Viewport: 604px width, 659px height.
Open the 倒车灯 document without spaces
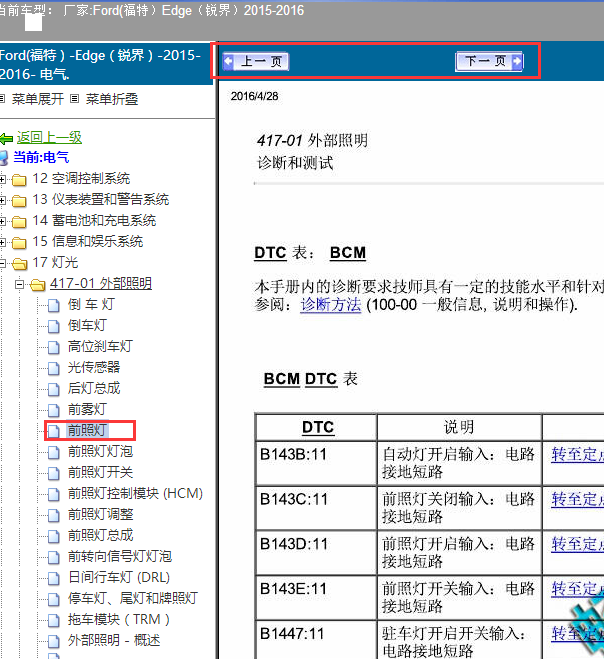[87, 326]
